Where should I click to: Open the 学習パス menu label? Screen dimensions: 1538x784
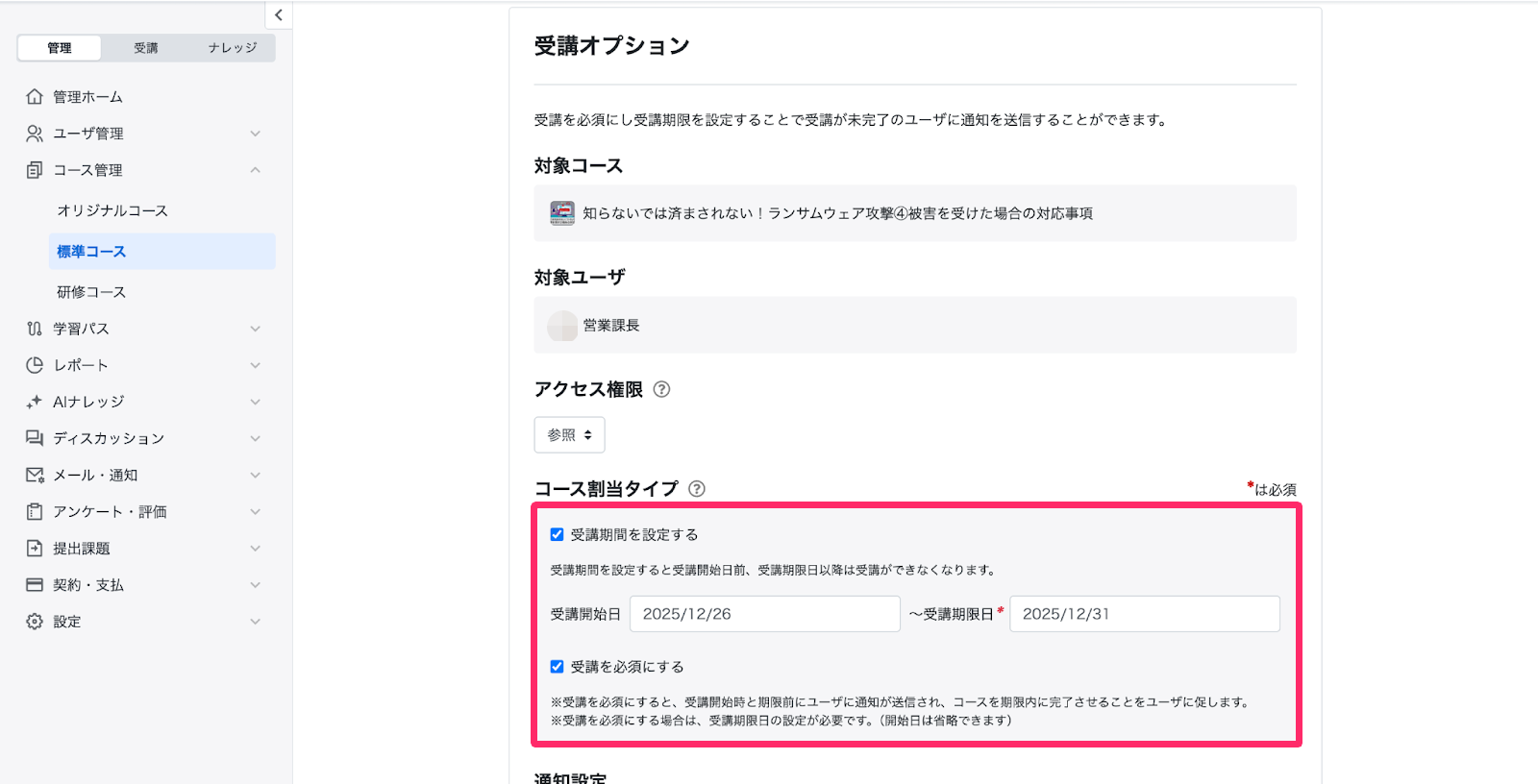[x=81, y=329]
